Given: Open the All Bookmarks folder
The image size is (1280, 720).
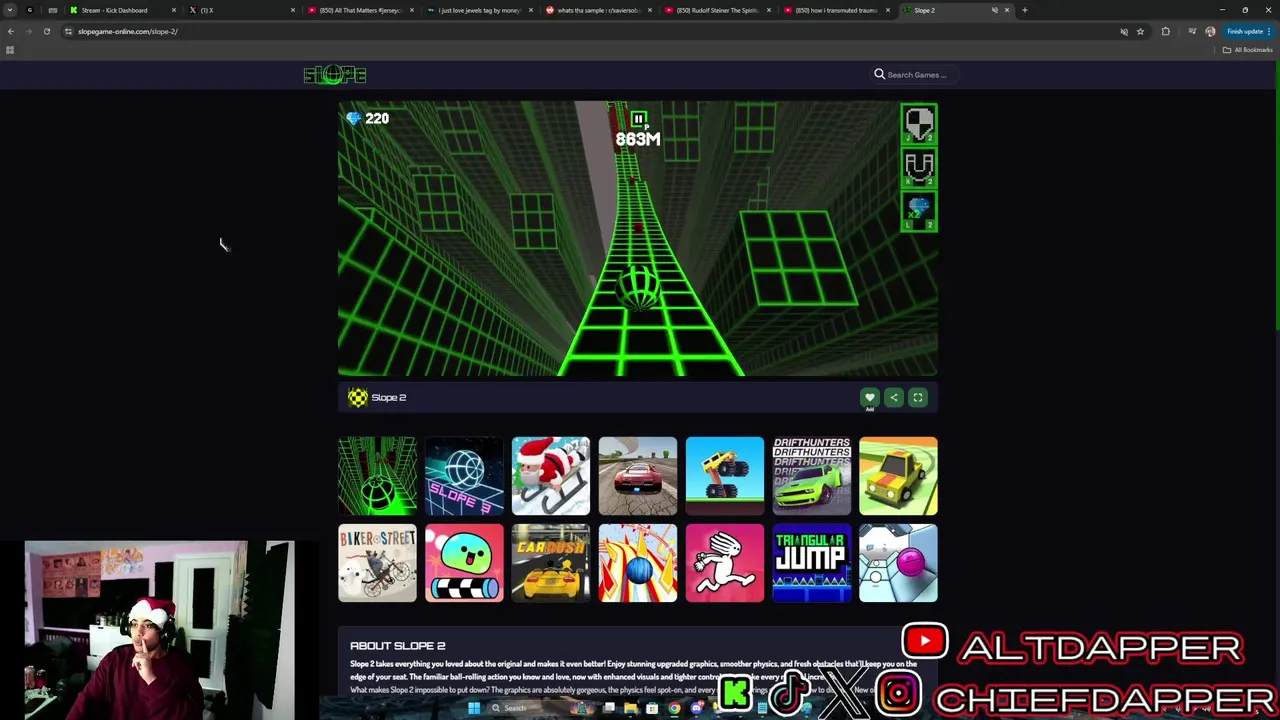Looking at the screenshot, I should coord(1248,50).
